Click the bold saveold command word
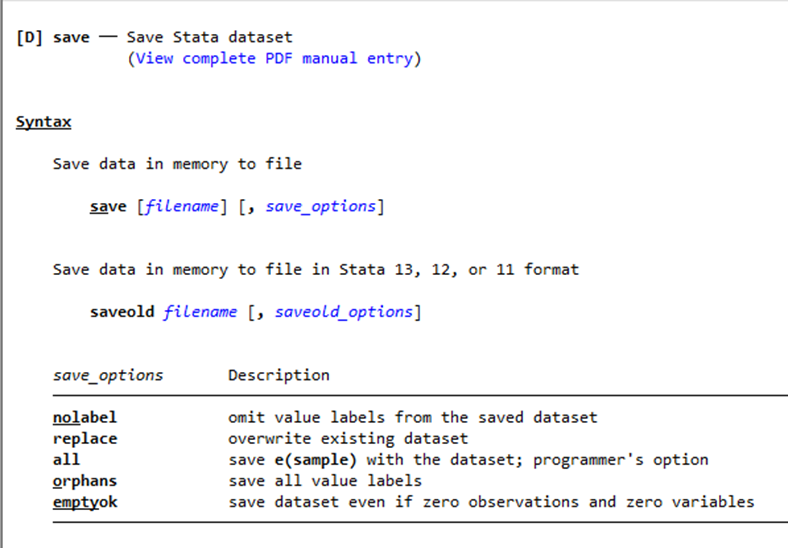This screenshot has height=548, width=788. [122, 312]
